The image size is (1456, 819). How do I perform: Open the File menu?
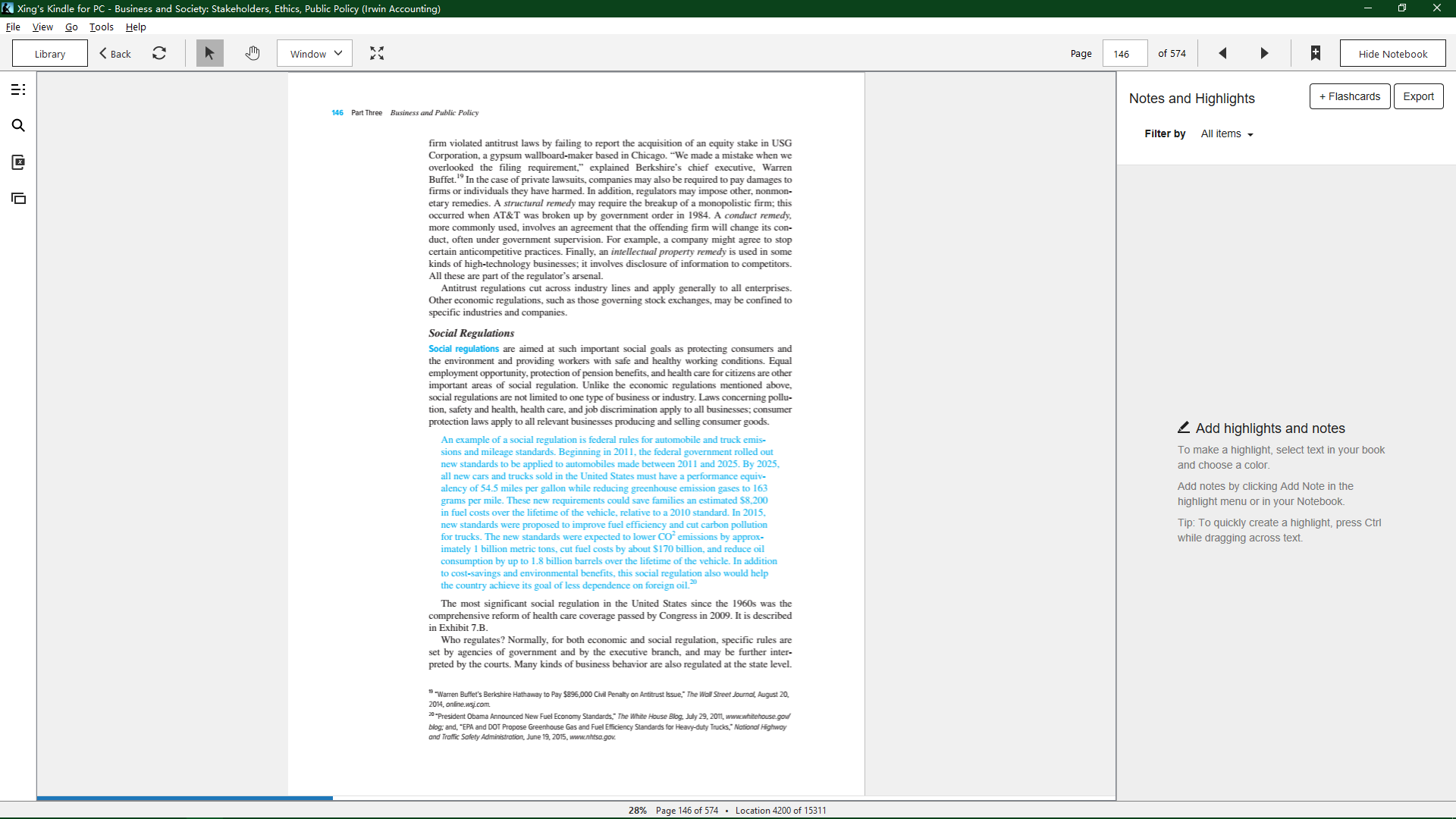coord(13,27)
